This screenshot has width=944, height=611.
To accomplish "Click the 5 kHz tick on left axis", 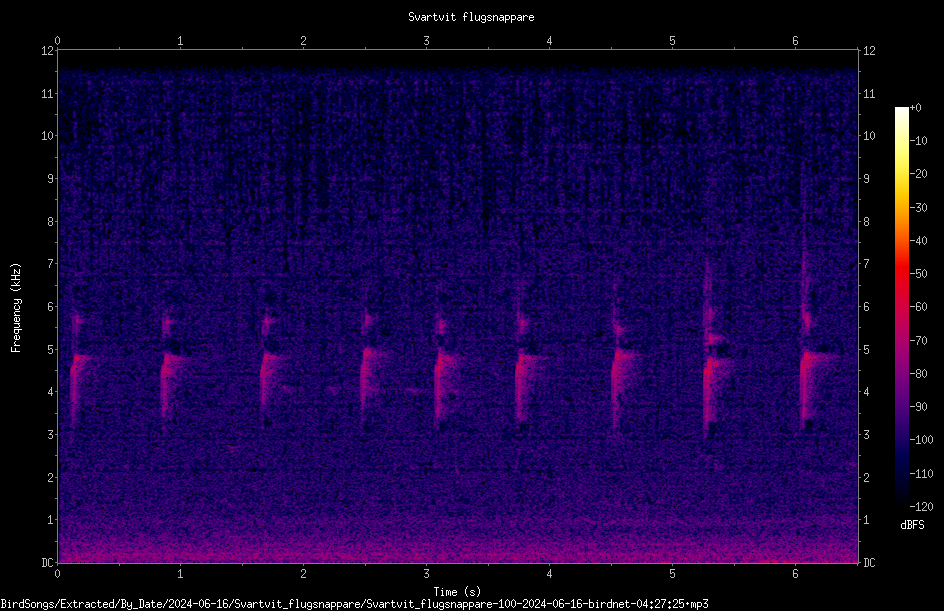I will [x=51, y=349].
